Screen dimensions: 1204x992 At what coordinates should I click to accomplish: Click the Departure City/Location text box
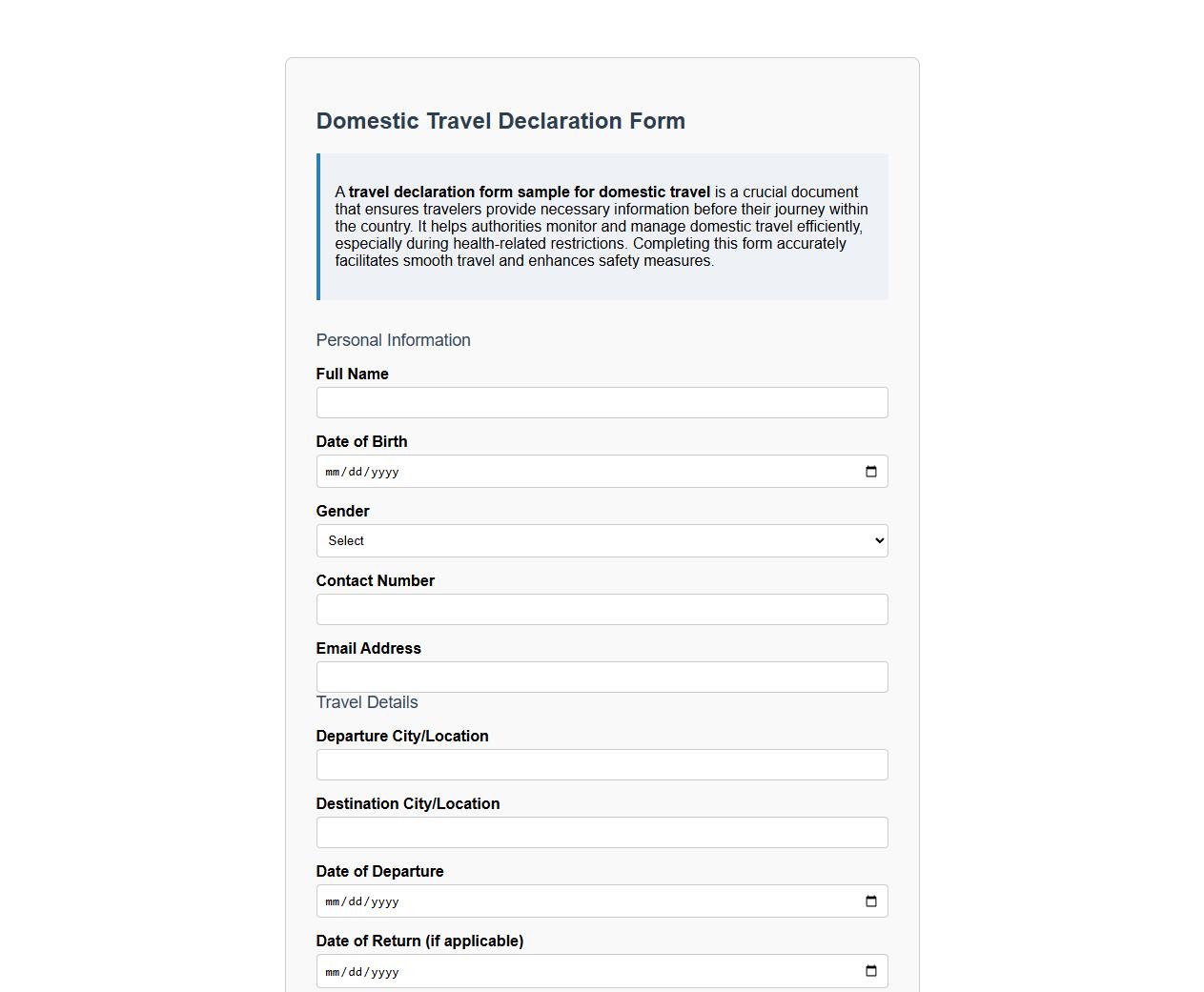(x=602, y=764)
